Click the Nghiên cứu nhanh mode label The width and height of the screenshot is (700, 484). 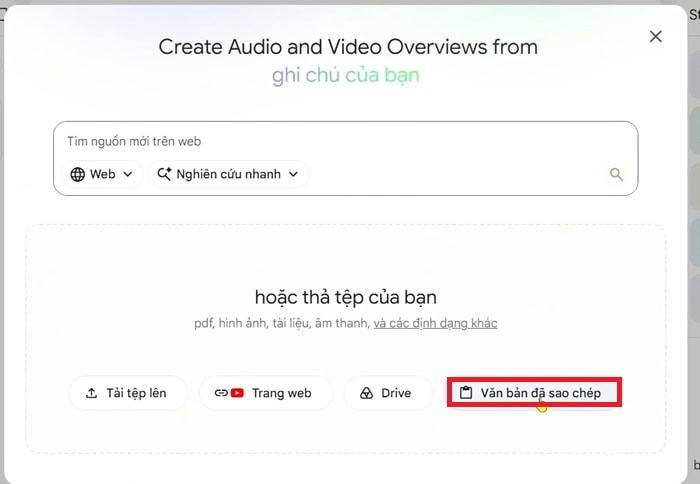coord(229,174)
